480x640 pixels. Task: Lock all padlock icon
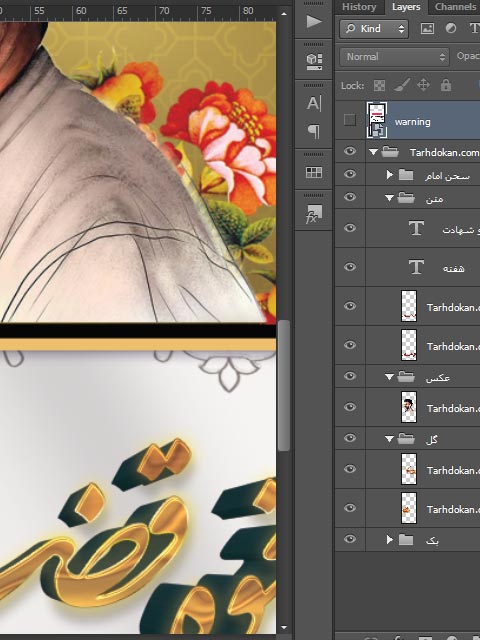(446, 85)
